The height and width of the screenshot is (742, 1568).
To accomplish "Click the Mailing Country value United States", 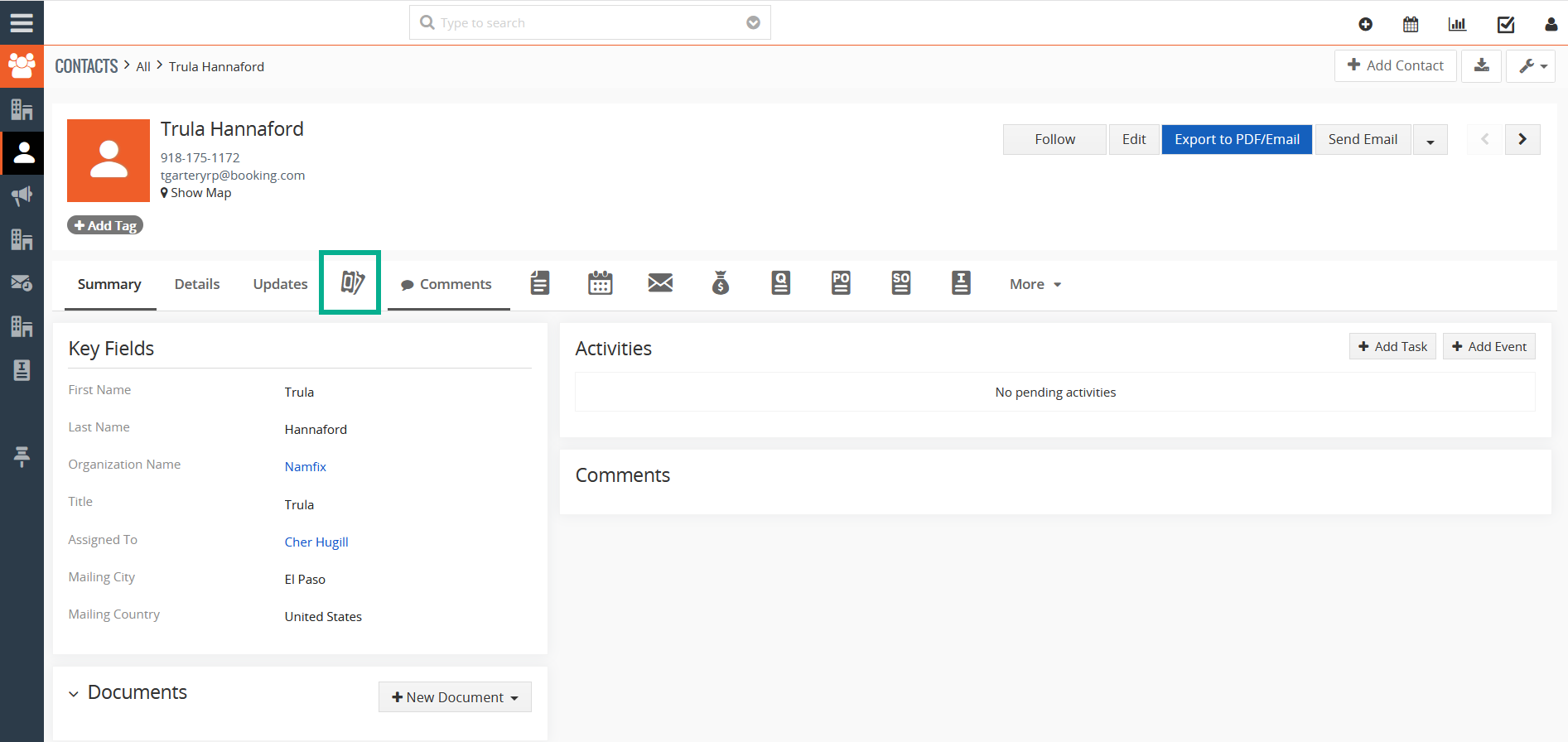I will [323, 617].
